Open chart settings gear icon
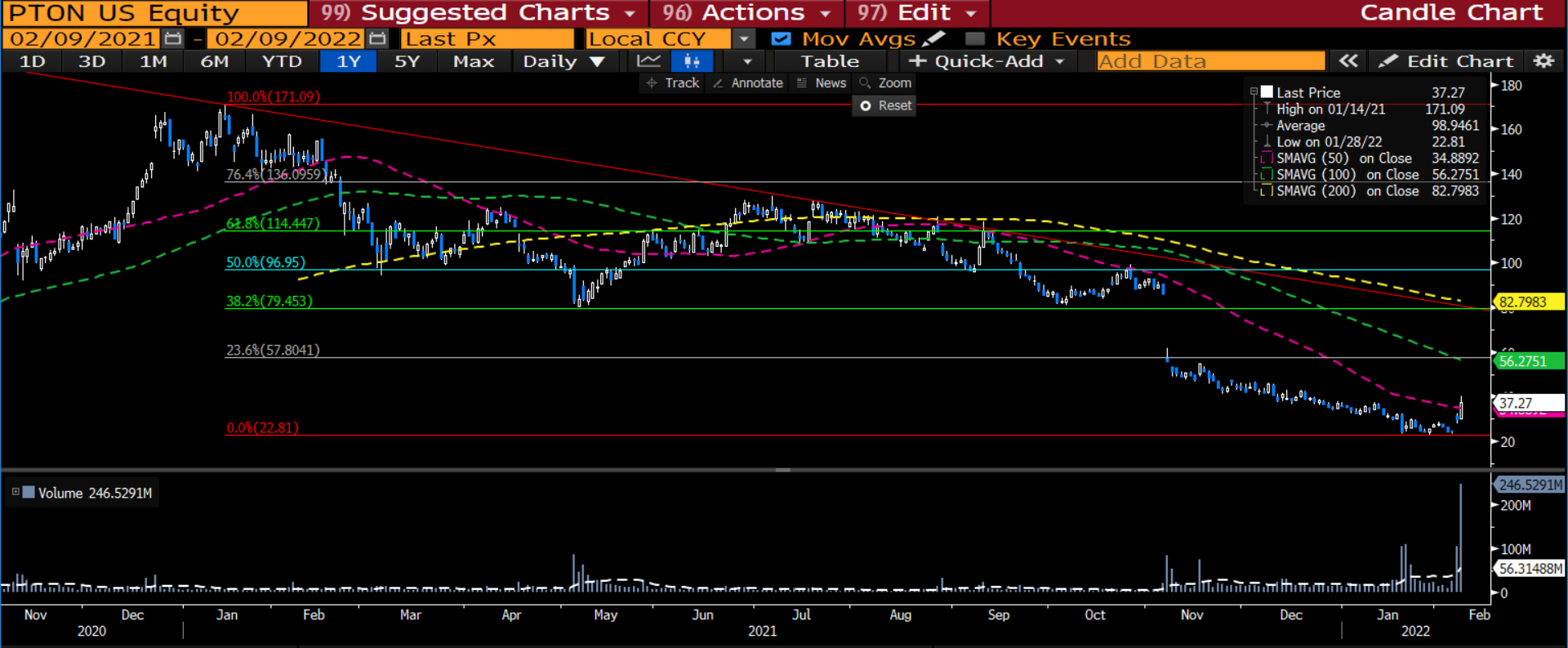Viewport: 1568px width, 648px height. [x=1543, y=61]
